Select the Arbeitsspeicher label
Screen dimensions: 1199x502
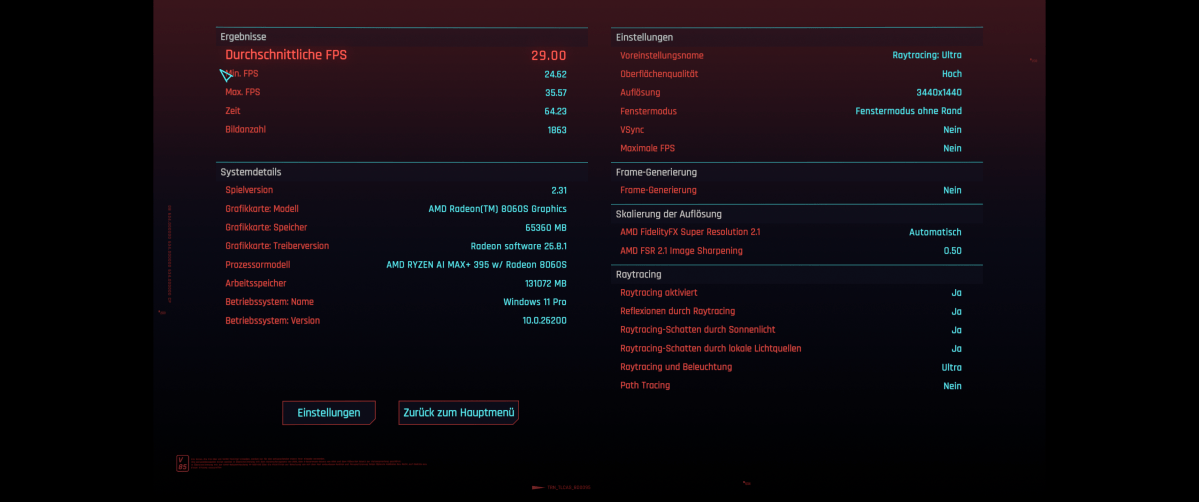[x=255, y=283]
